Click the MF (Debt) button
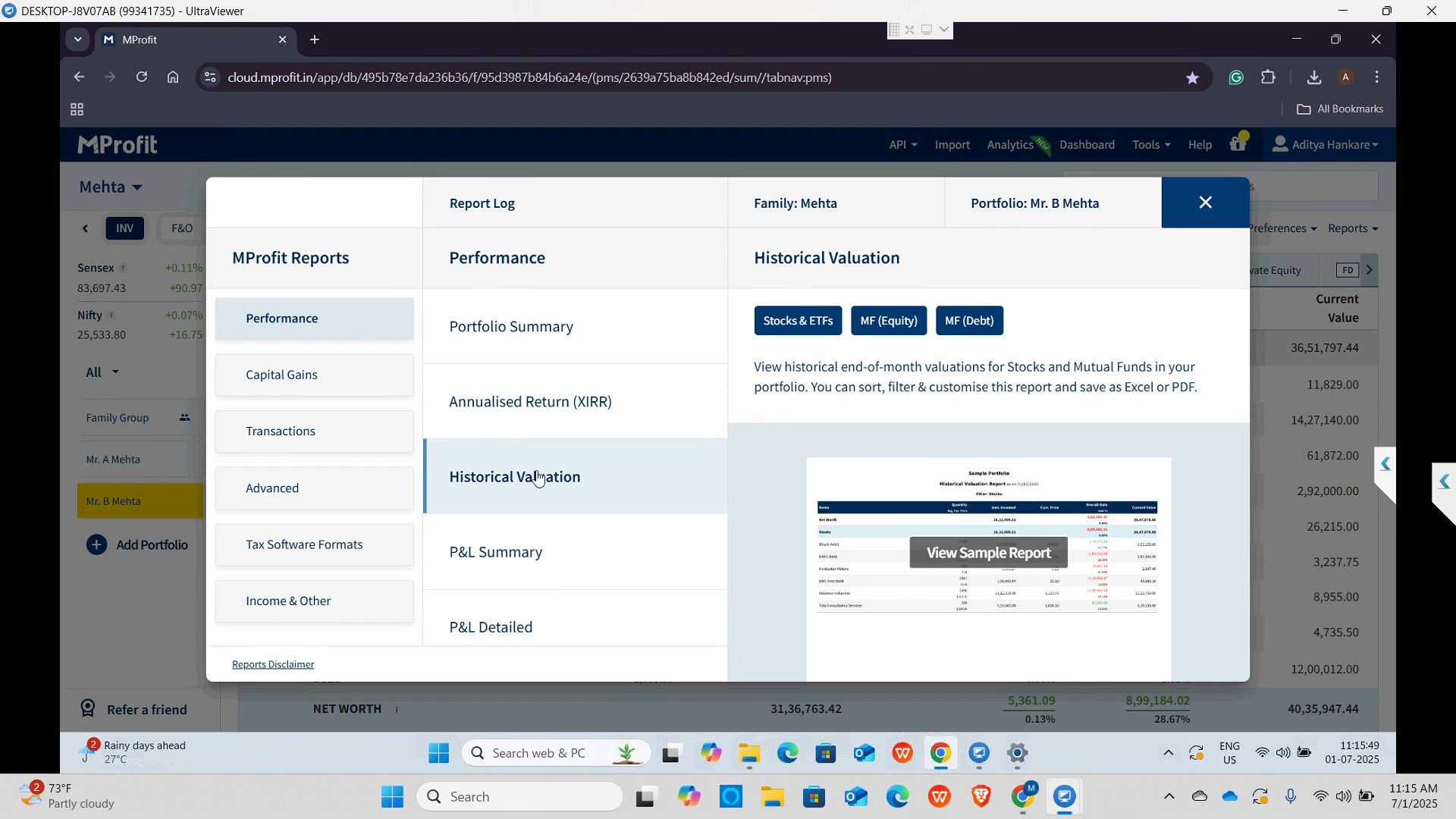Image resolution: width=1456 pixels, height=819 pixels. coord(969,321)
